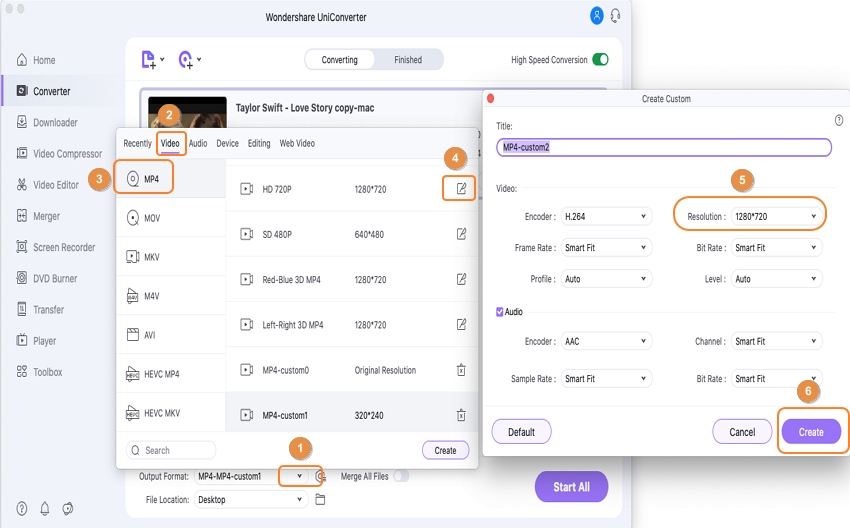Click Cancel in Create Custom dialog
Image resolution: width=850 pixels, height=528 pixels.
(x=742, y=432)
